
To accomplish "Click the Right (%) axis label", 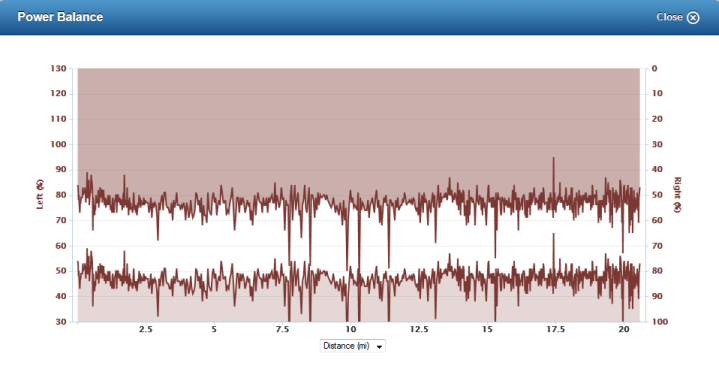I will point(677,194).
